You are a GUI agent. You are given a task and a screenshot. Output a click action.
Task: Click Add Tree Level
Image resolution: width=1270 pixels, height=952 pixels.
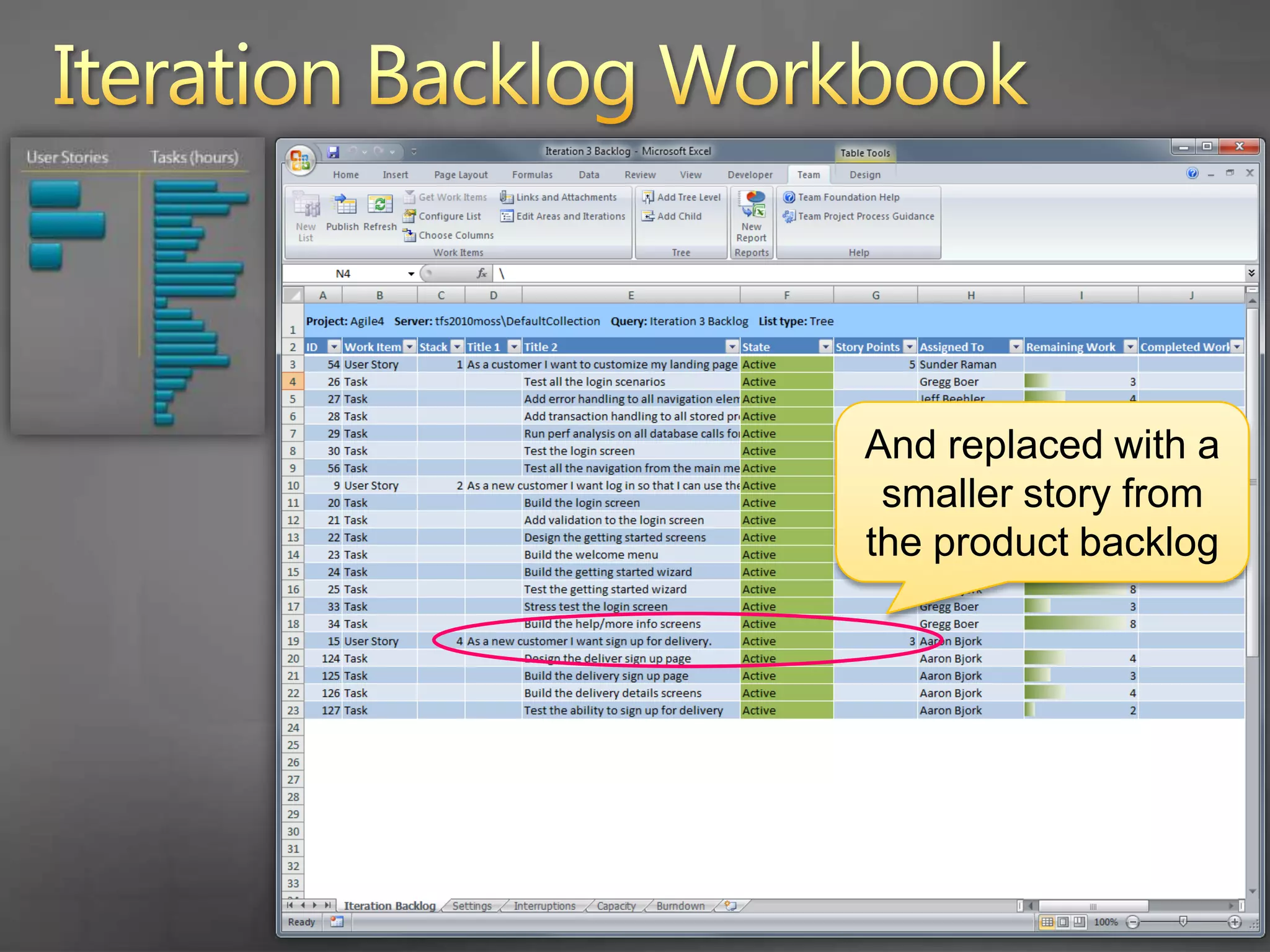pyautogui.click(x=682, y=197)
